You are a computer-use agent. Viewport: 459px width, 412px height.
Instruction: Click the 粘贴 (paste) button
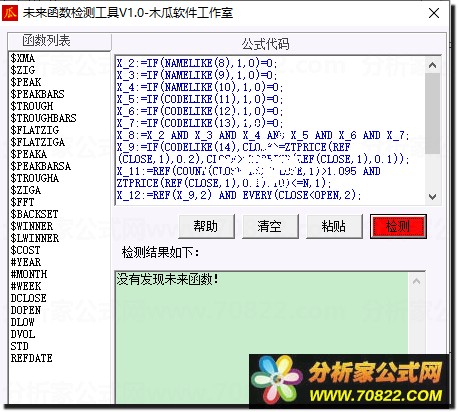pyautogui.click(x=334, y=227)
